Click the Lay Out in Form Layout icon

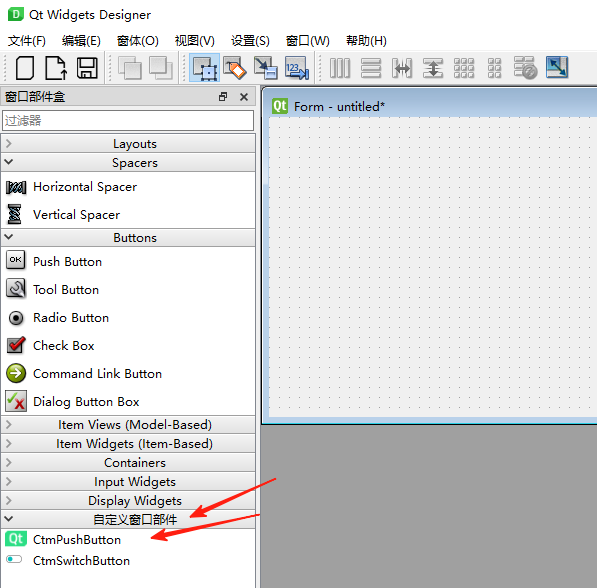pyautogui.click(x=494, y=68)
